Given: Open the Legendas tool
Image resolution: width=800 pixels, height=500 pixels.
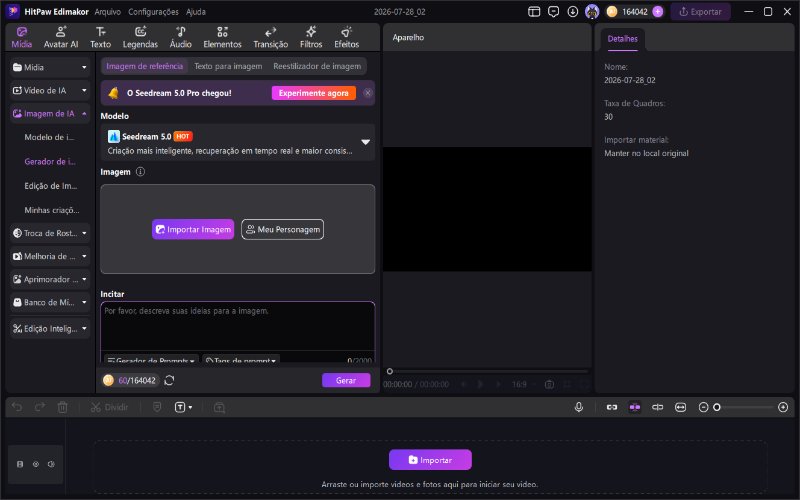Looking at the screenshot, I should pos(140,37).
